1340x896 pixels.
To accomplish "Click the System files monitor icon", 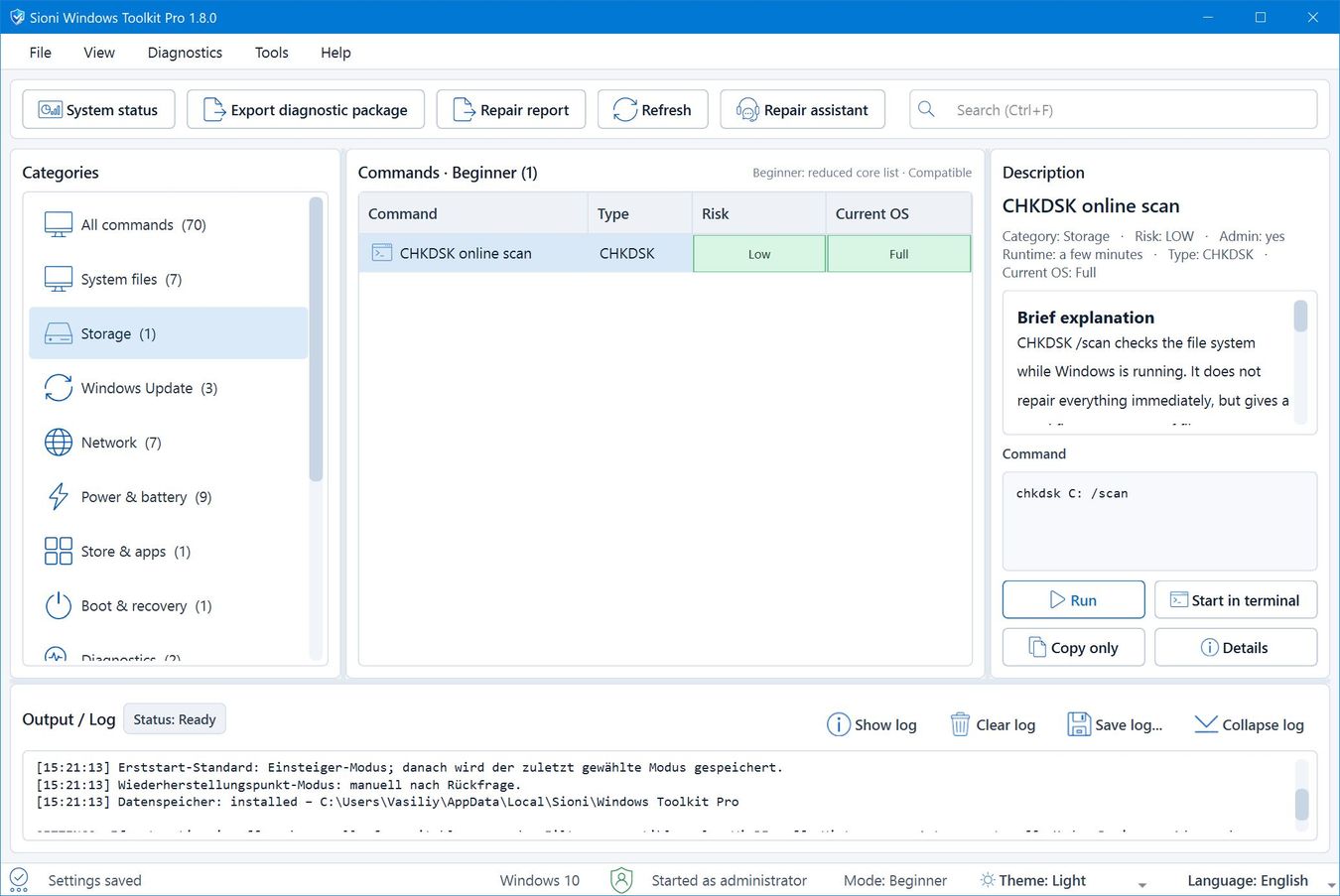I will 59,279.
